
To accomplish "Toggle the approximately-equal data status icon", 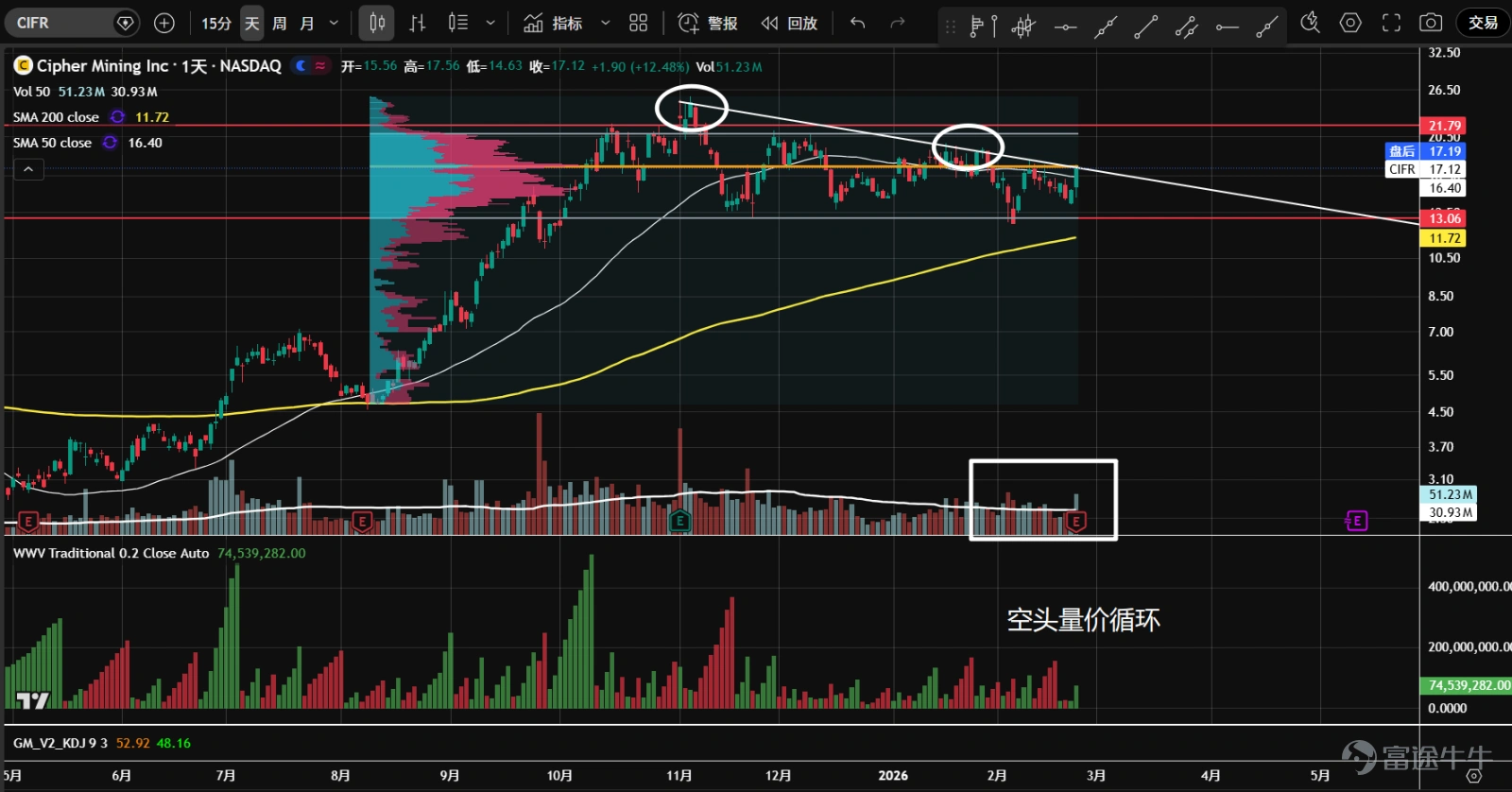I will 320,65.
